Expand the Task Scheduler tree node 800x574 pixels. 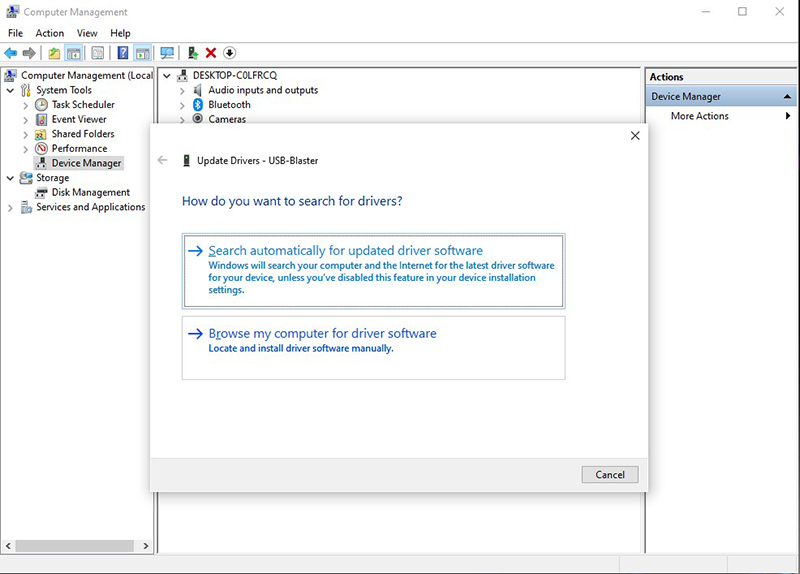click(26, 105)
